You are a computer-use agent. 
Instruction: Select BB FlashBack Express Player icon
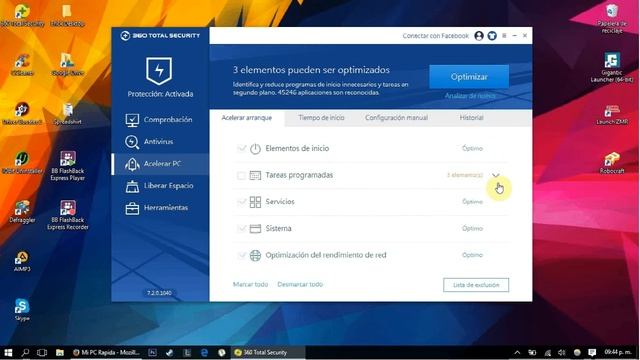pos(68,166)
